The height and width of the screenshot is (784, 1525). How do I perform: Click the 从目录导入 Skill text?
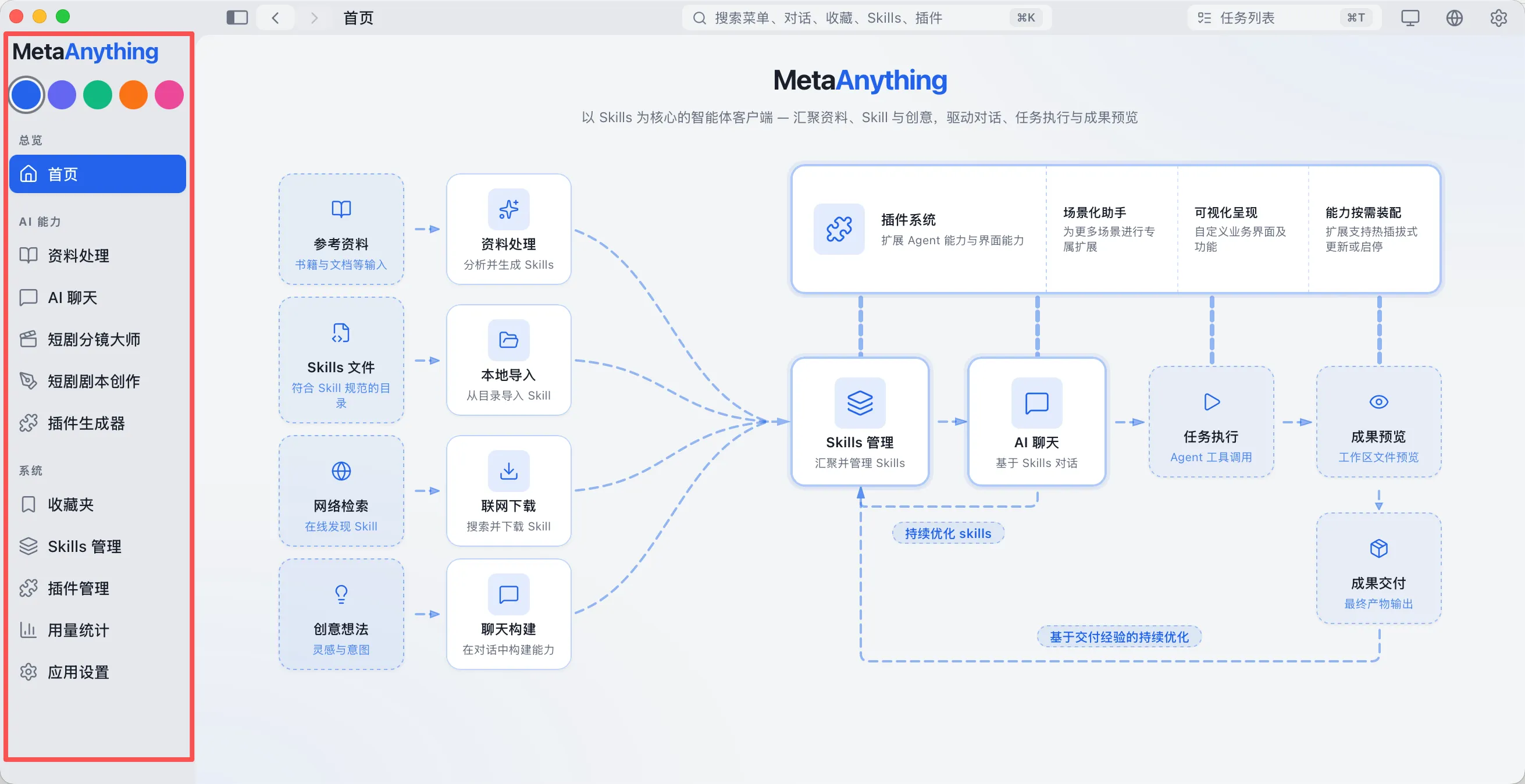[508, 395]
